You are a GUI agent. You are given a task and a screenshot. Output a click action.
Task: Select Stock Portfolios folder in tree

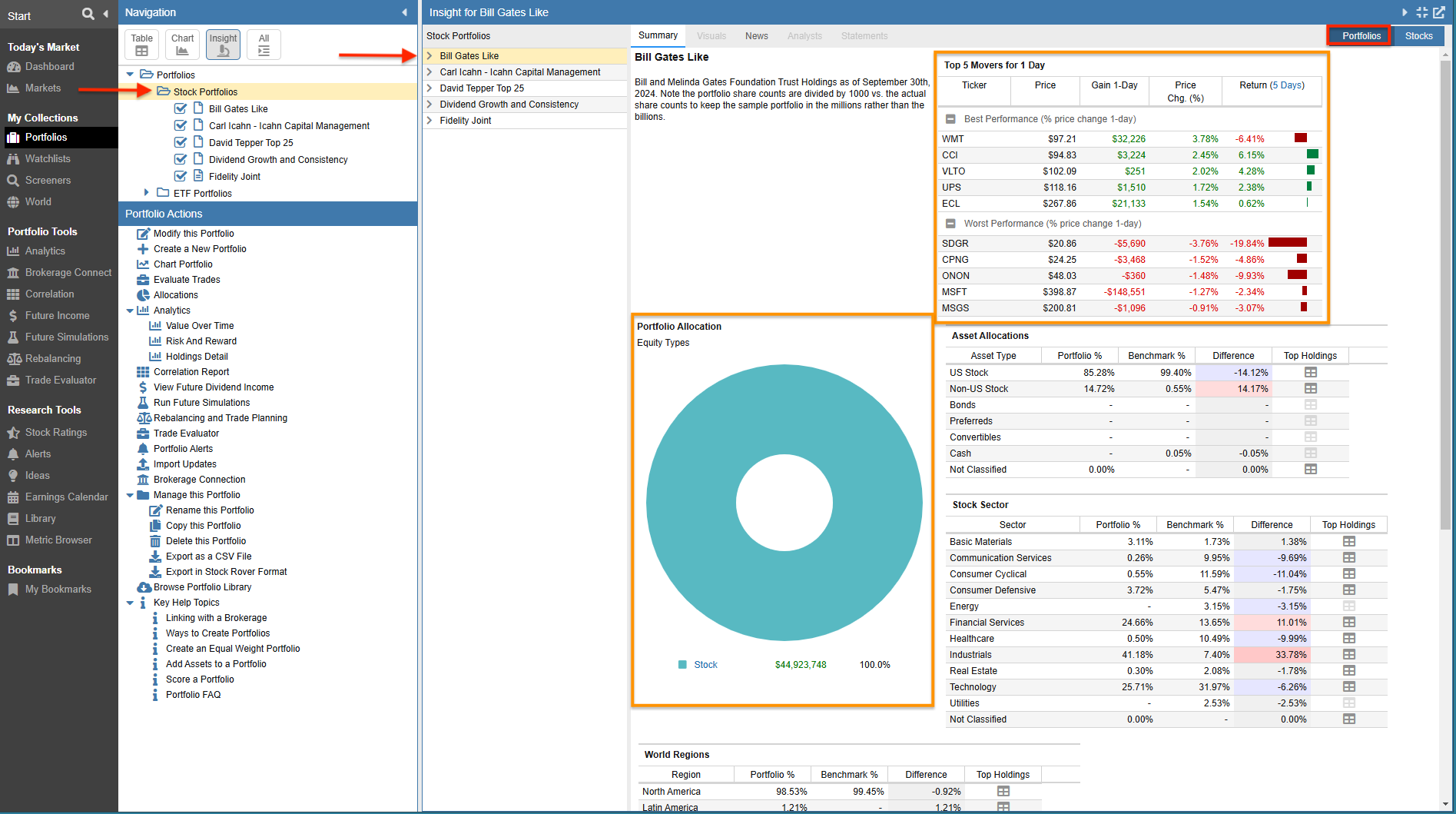click(205, 91)
